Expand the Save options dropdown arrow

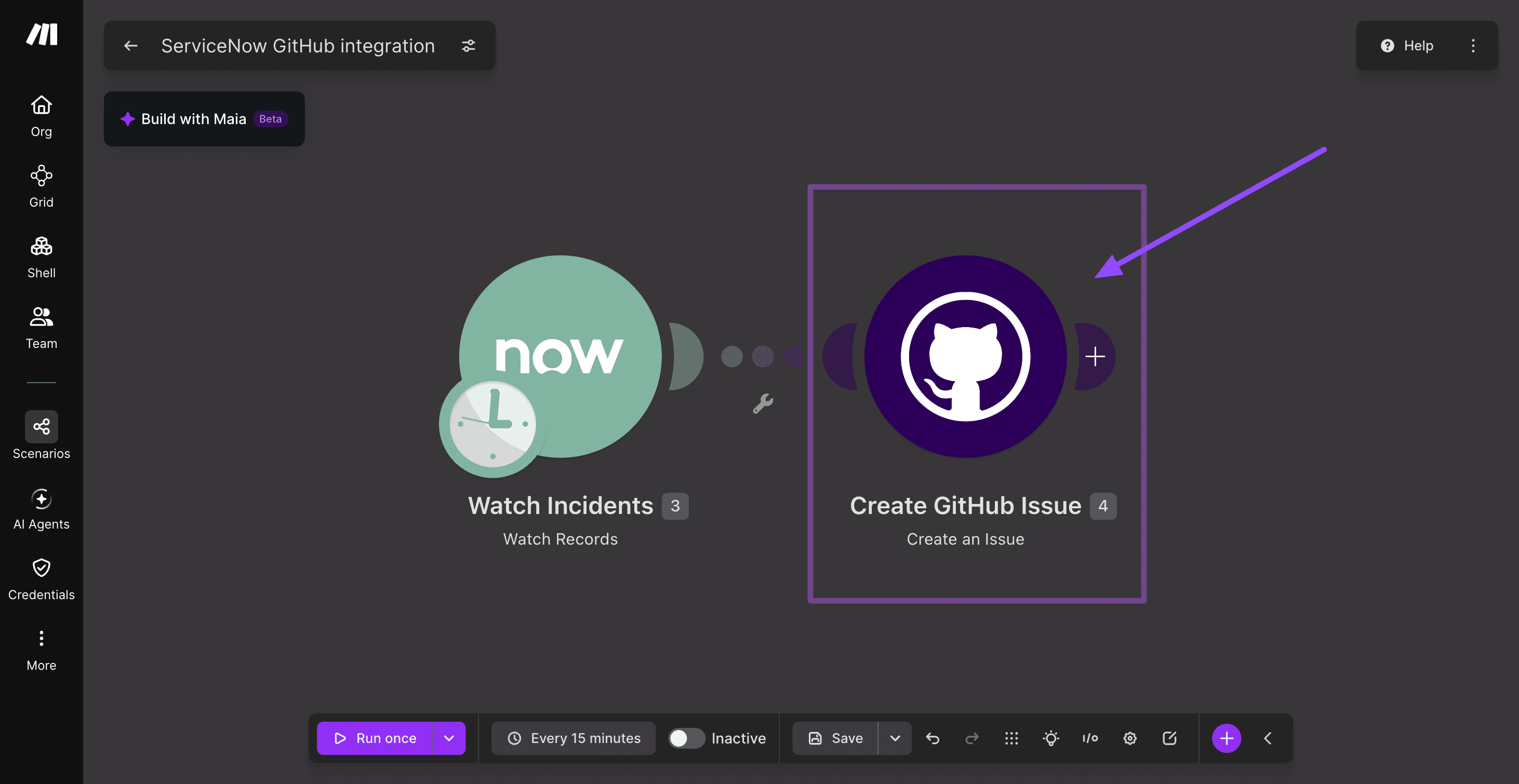pyautogui.click(x=895, y=738)
